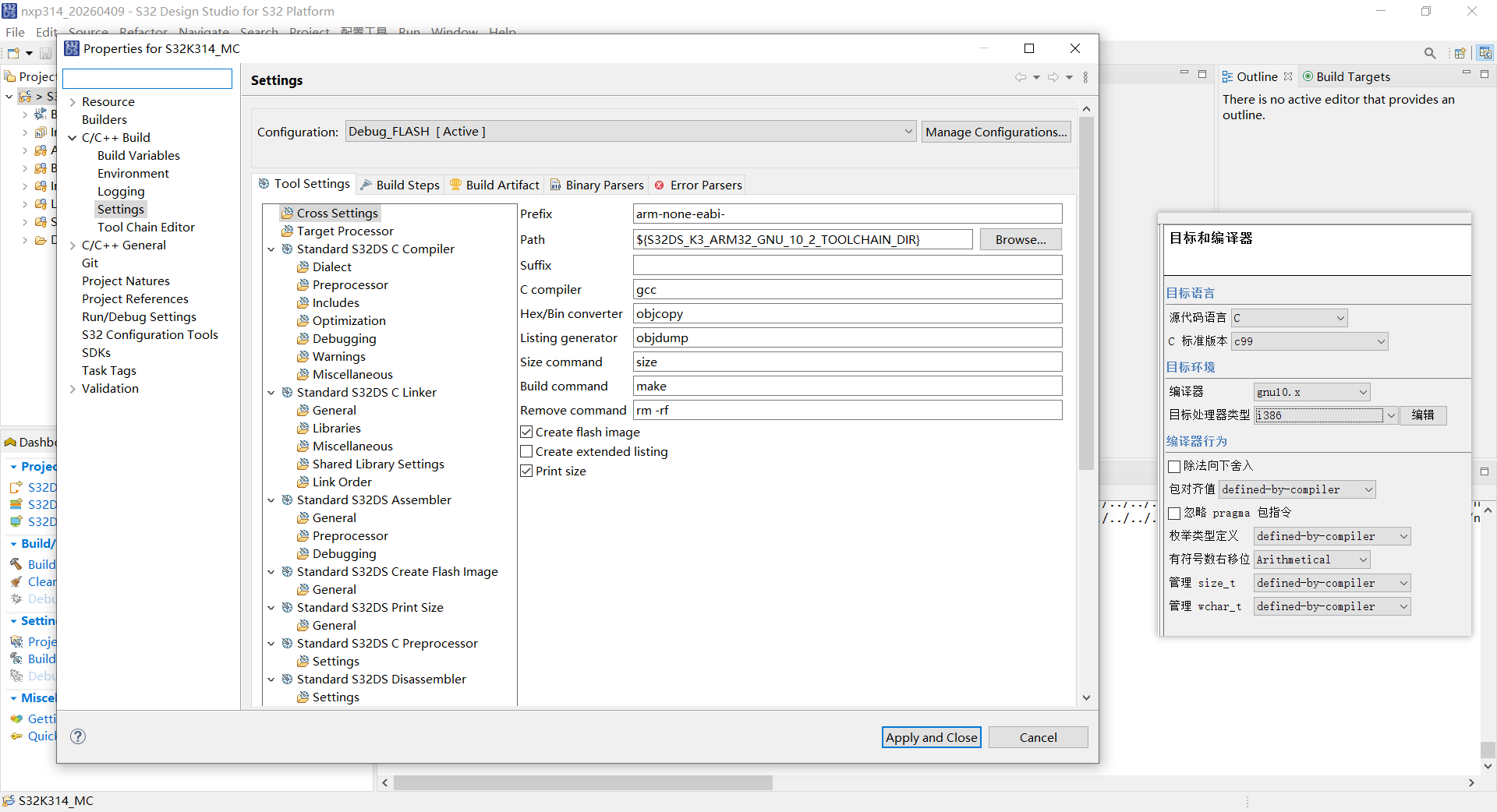Click the Build command input field
Screen dimensions: 1497x812
[x=848, y=386]
